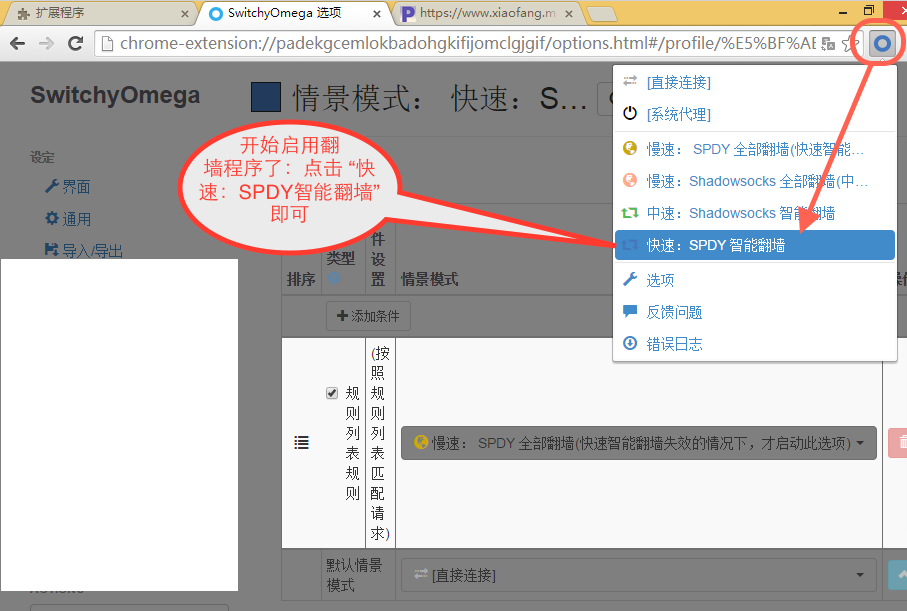
Task: Open 选项 from the popup menu
Action: pyautogui.click(x=755, y=280)
